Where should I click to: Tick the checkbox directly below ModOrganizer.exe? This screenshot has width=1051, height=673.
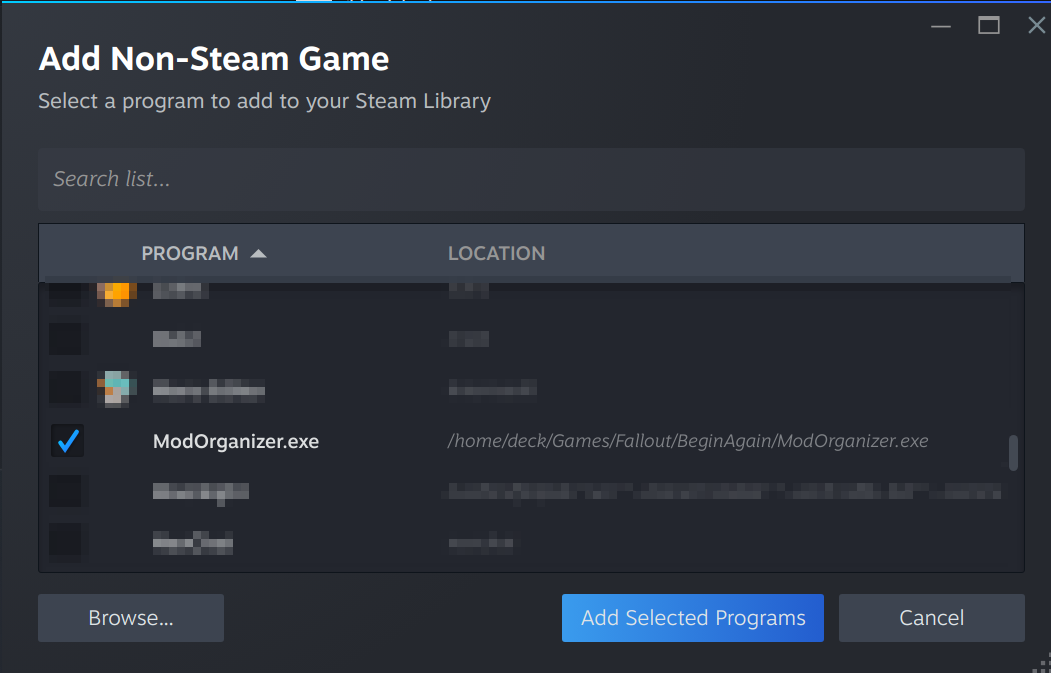(67, 491)
